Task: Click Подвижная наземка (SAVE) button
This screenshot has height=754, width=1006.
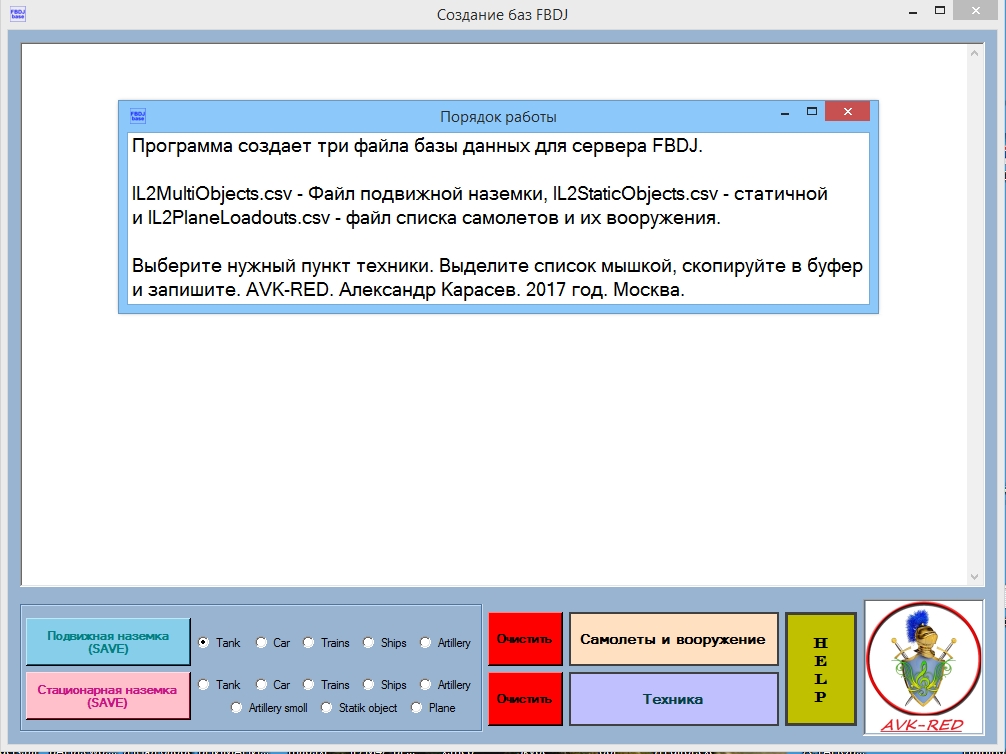Action: tap(108, 642)
